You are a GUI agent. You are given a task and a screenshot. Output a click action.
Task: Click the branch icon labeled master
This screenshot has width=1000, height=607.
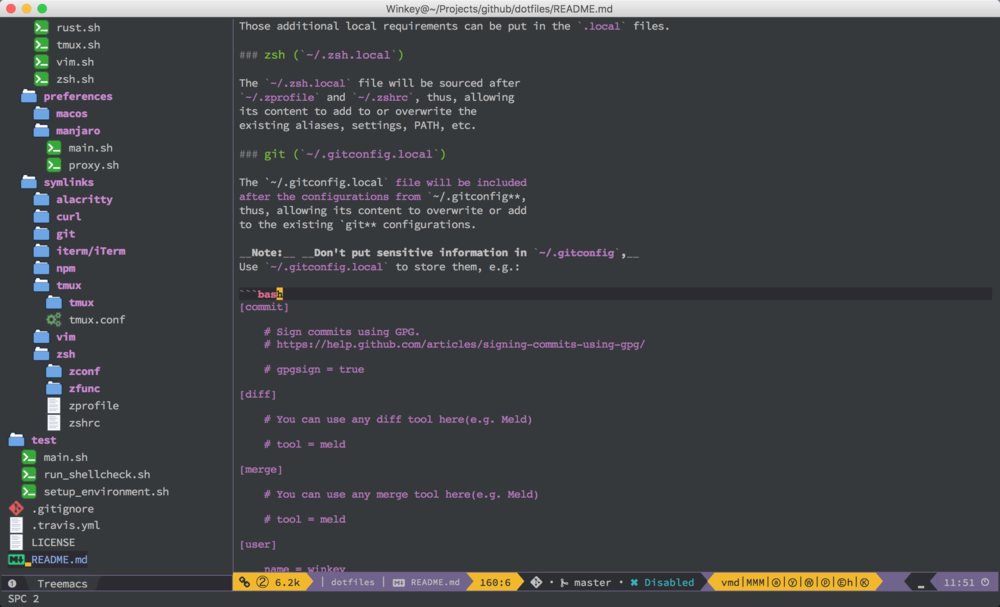(564, 582)
